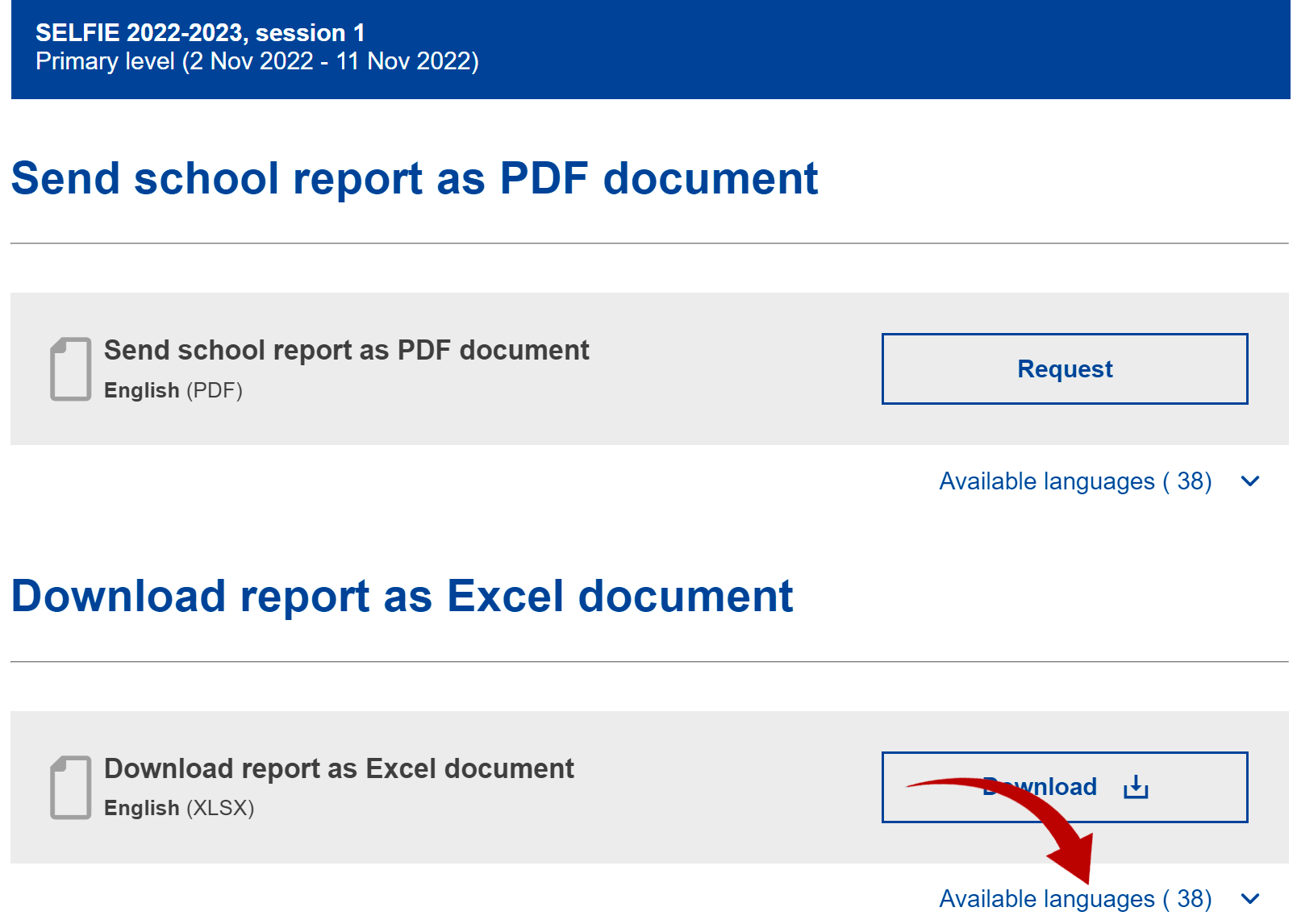1297x924 pixels.
Task: Click the Excel document file icon
Action: (x=71, y=788)
